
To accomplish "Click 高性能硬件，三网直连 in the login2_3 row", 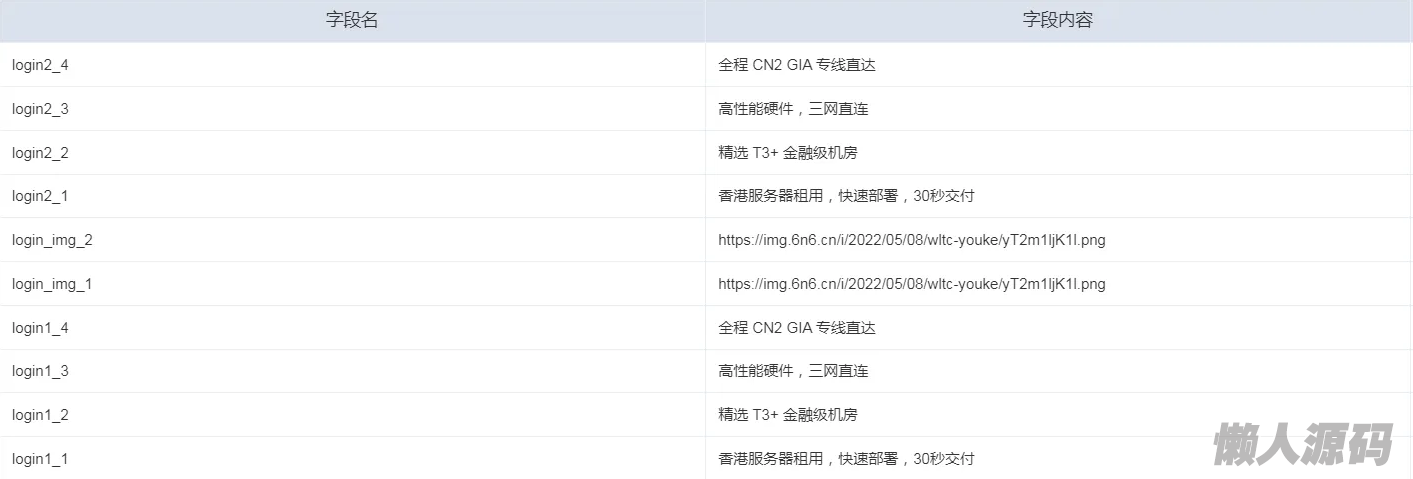I will coord(793,109).
